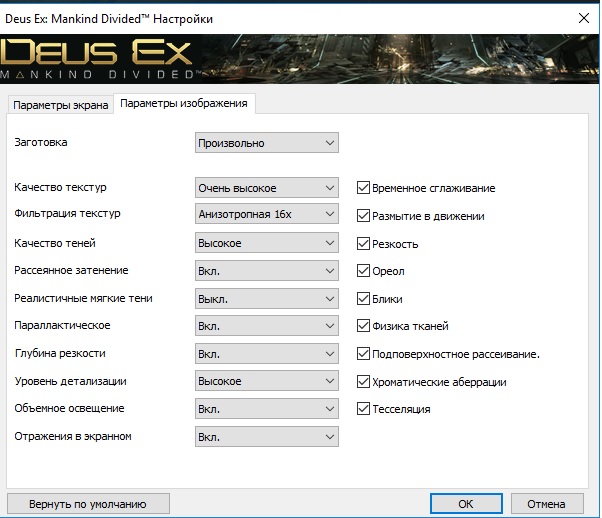Image resolution: width=602 pixels, height=518 pixels.
Task: Expand the Глубина резкости dropdown
Action: pos(266,354)
